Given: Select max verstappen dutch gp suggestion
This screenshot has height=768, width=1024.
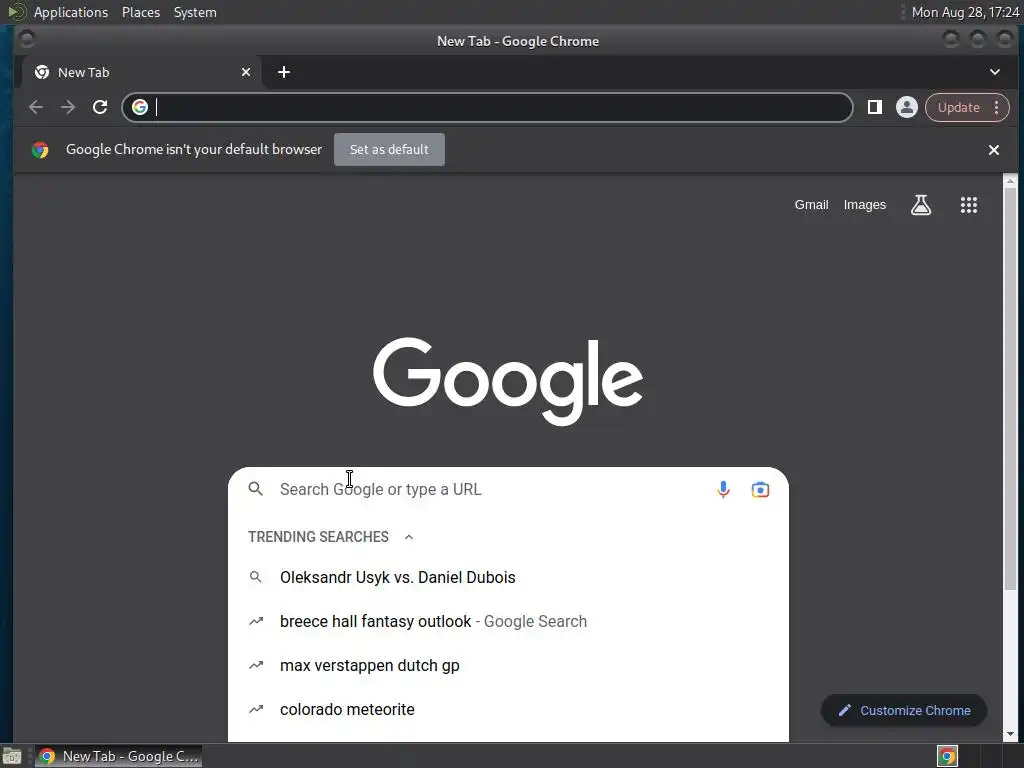Looking at the screenshot, I should [508, 665].
